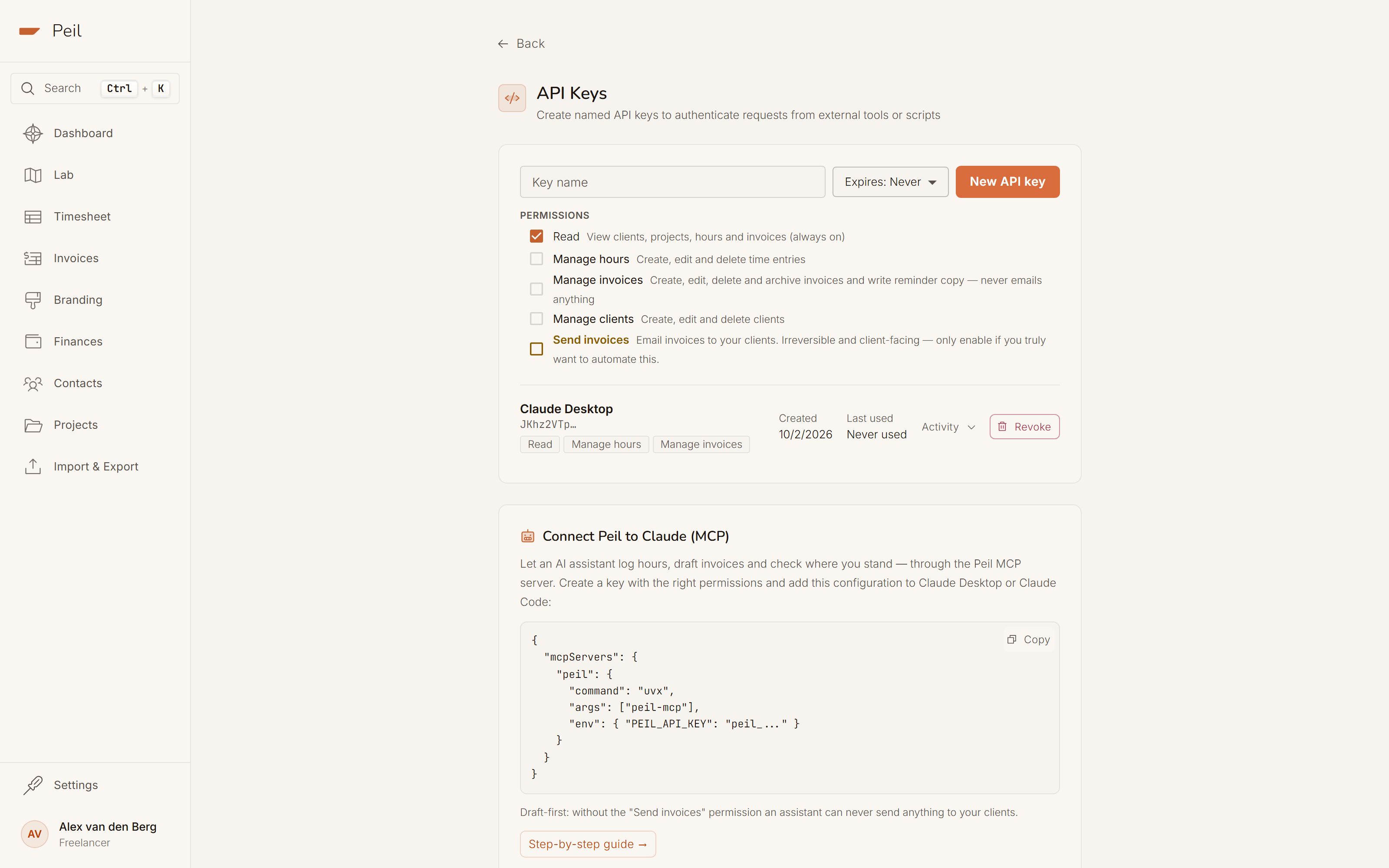Click the Claude Desktop key name
This screenshot has height=868, width=1389.
click(x=566, y=409)
